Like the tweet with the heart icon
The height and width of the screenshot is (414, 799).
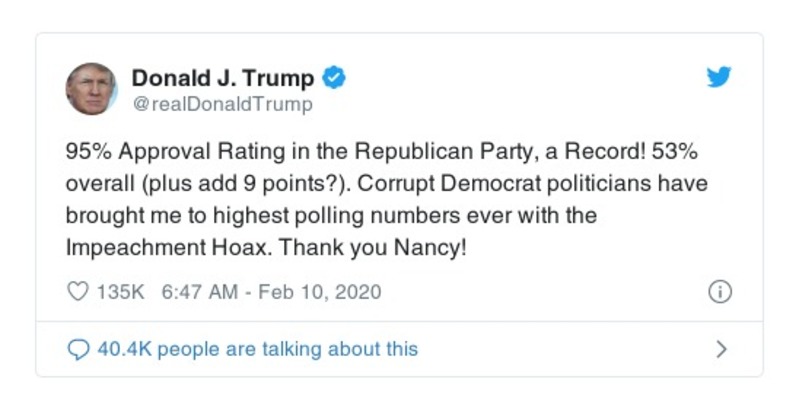[x=77, y=293]
